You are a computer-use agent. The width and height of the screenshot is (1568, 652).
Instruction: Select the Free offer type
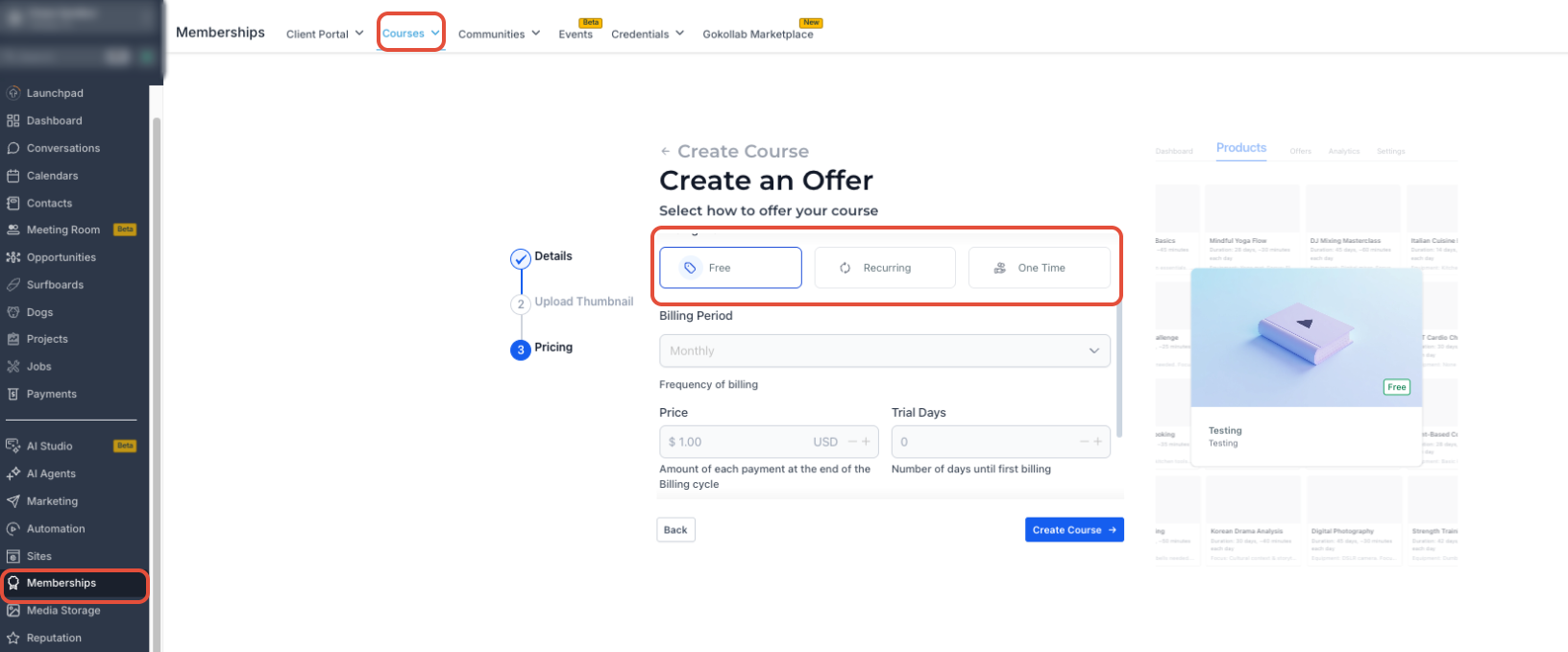tap(730, 268)
